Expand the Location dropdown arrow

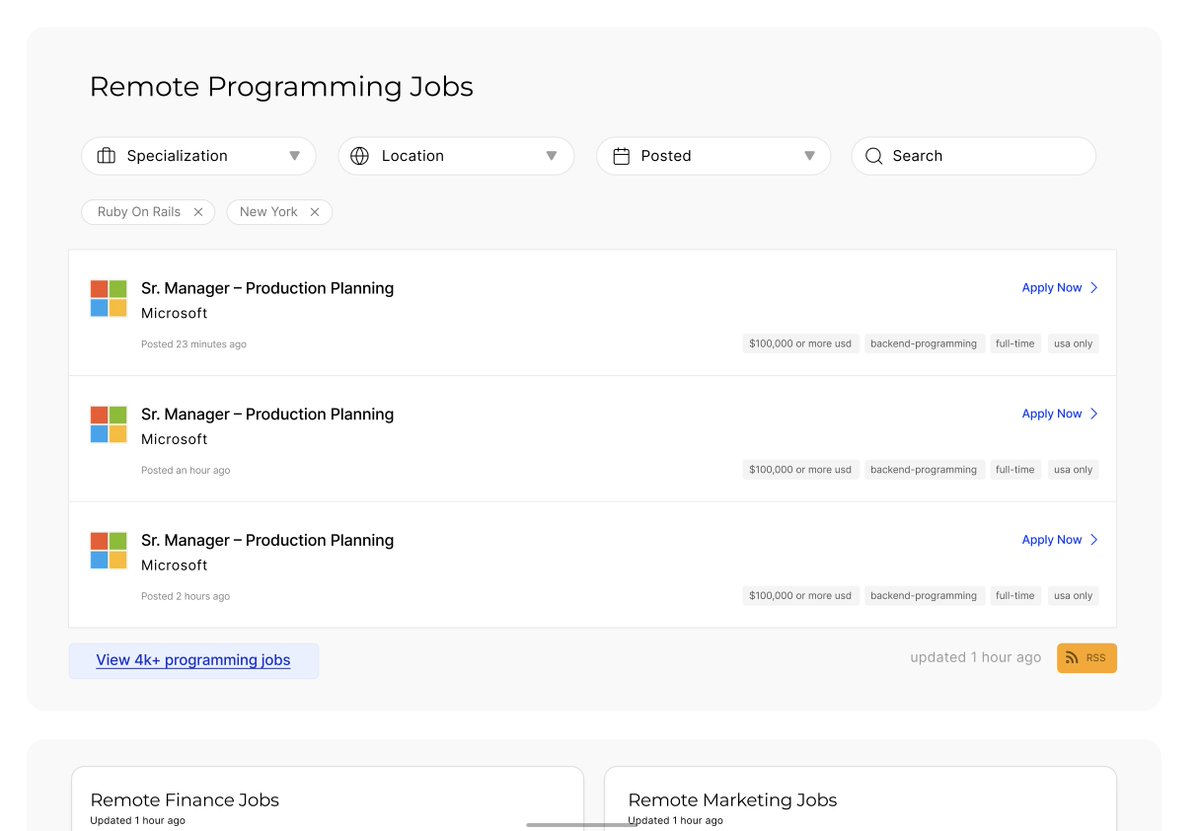[552, 156]
